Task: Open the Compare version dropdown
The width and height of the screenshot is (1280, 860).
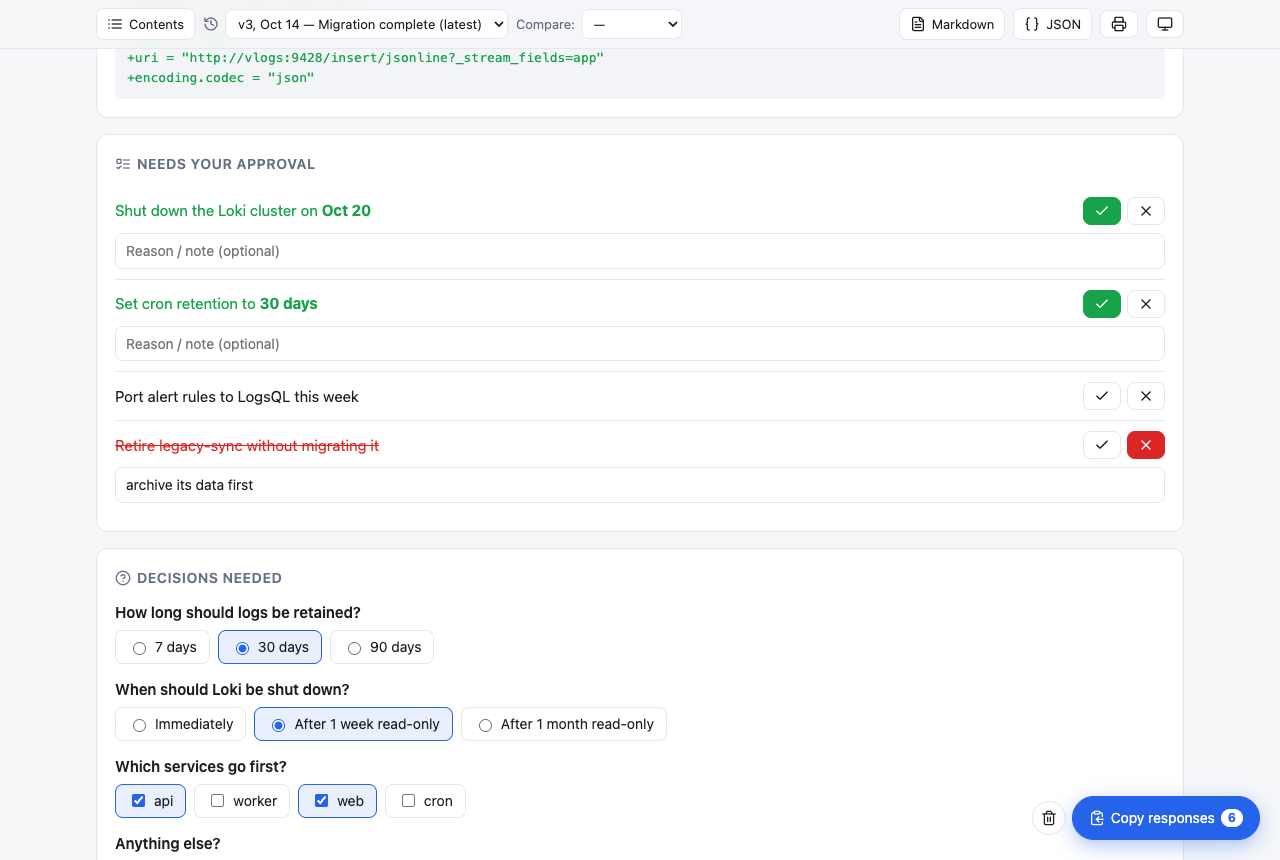Action: click(x=631, y=24)
